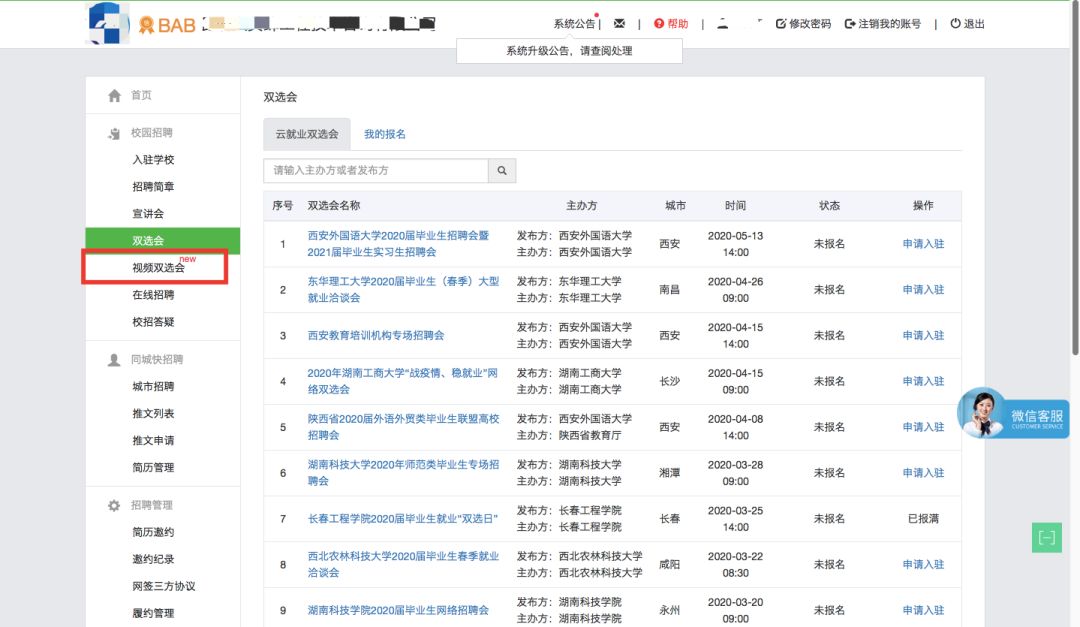
Task: Open 在线招聘 in the sidebar
Action: 153,295
